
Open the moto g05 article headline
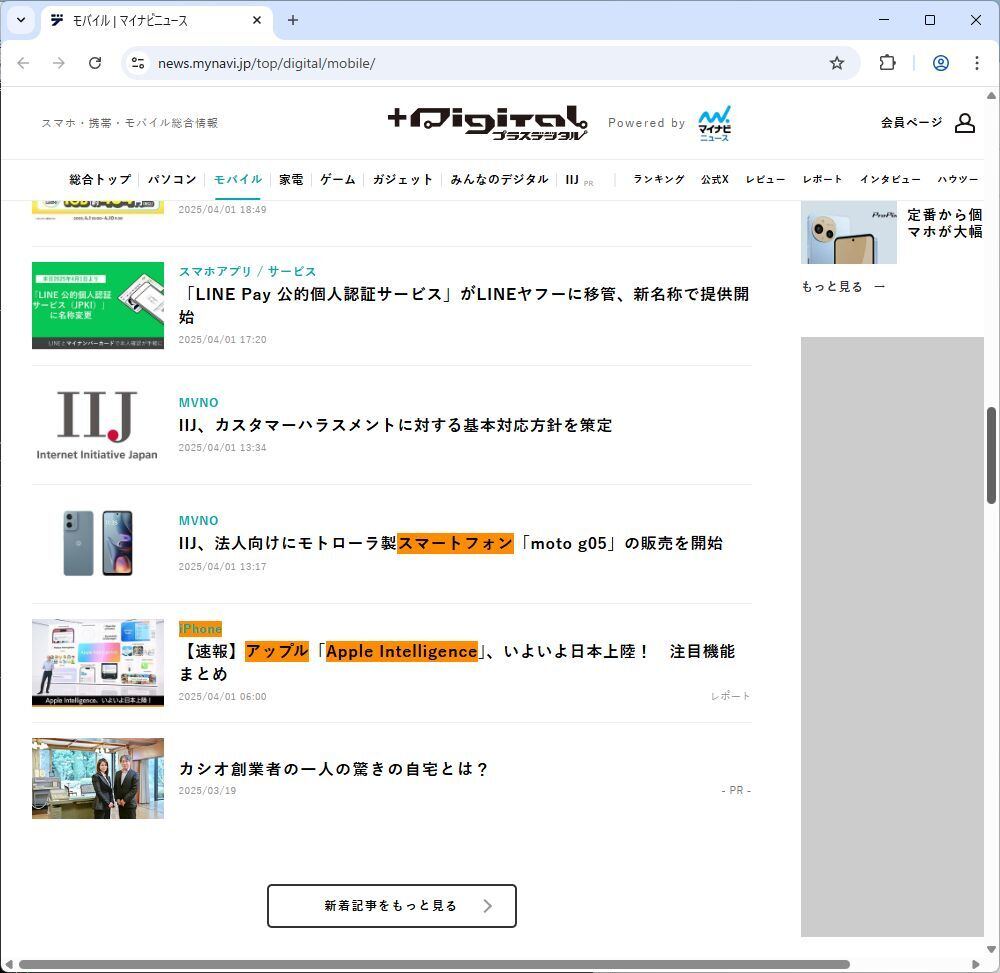pos(450,543)
